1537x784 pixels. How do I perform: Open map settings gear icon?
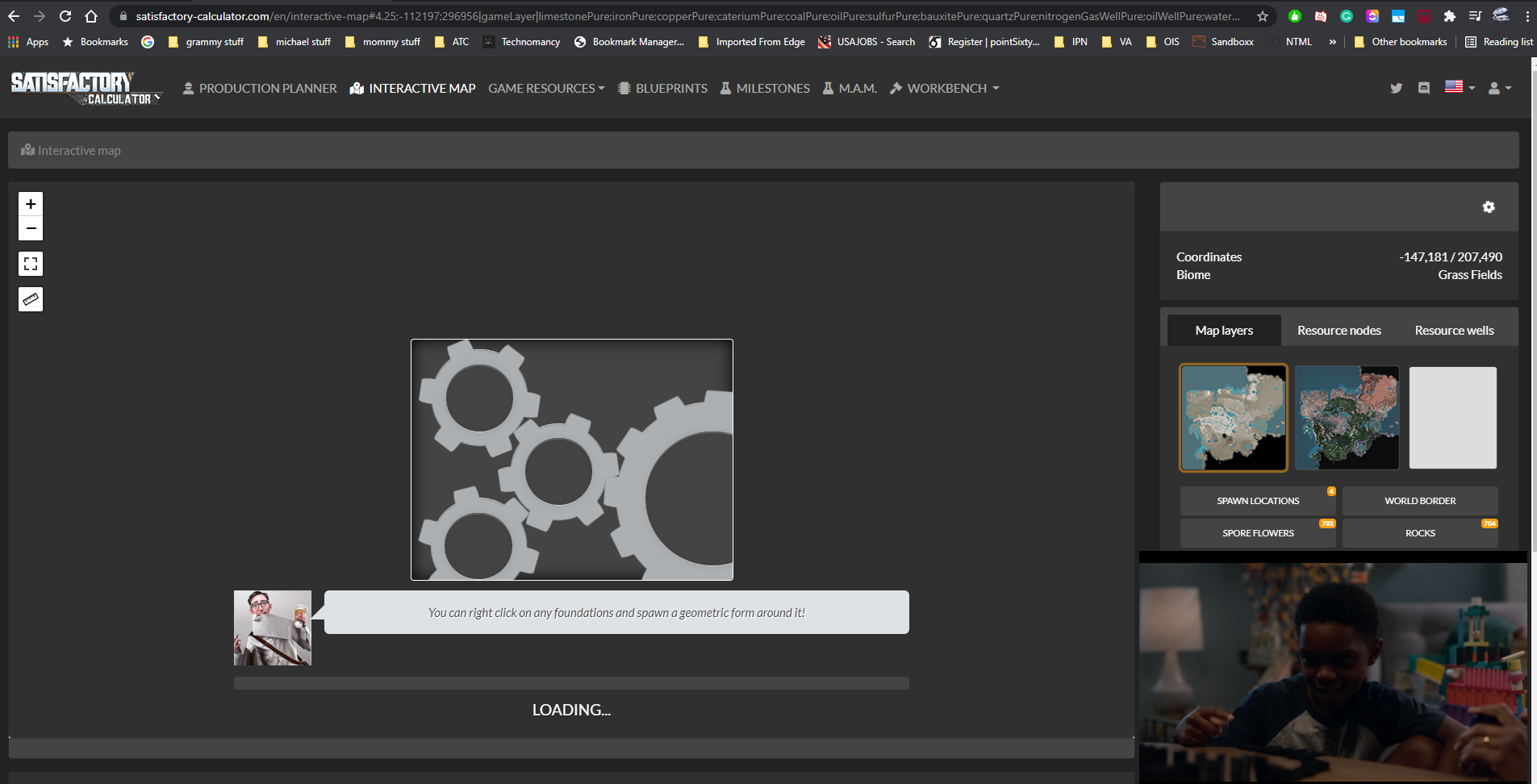[x=1489, y=207]
